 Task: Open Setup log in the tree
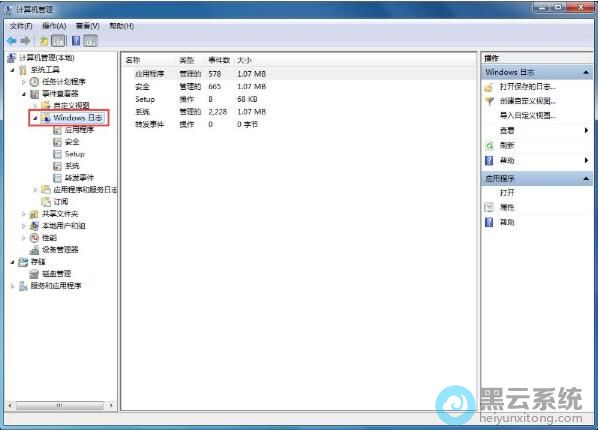point(74,154)
